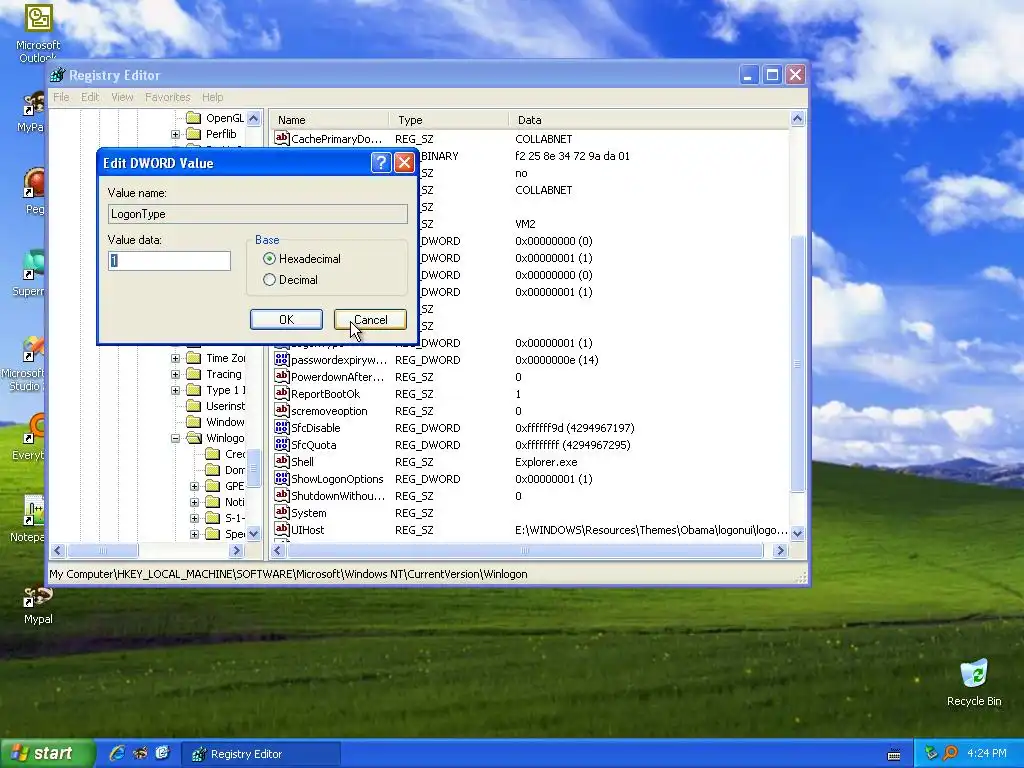The image size is (1024, 768).
Task: Collapse the Winlogon key
Action: click(175, 438)
